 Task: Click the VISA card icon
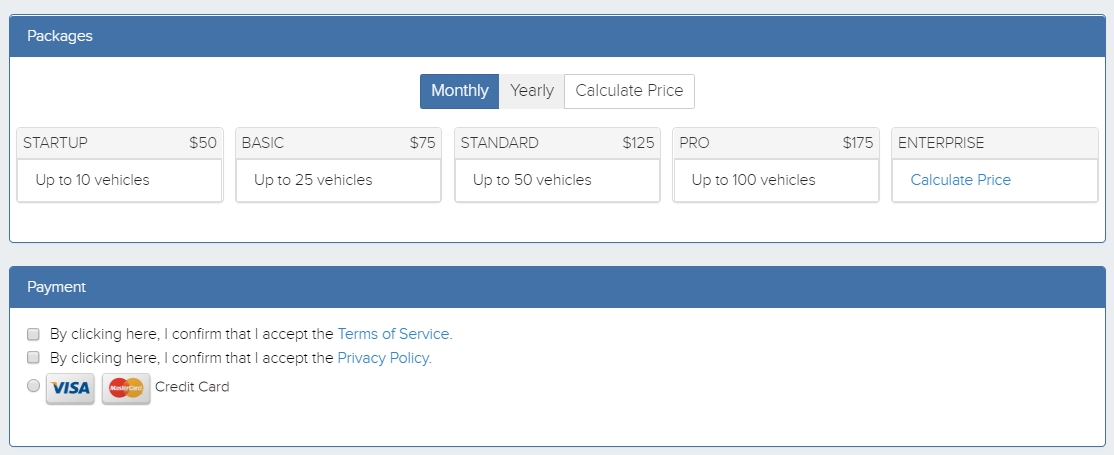[70, 388]
